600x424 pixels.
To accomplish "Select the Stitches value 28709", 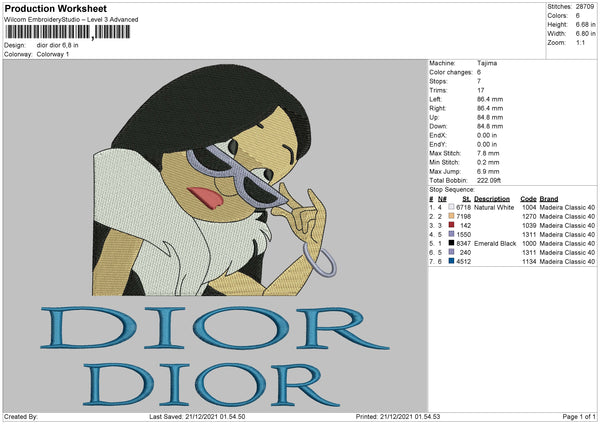I will point(585,7).
